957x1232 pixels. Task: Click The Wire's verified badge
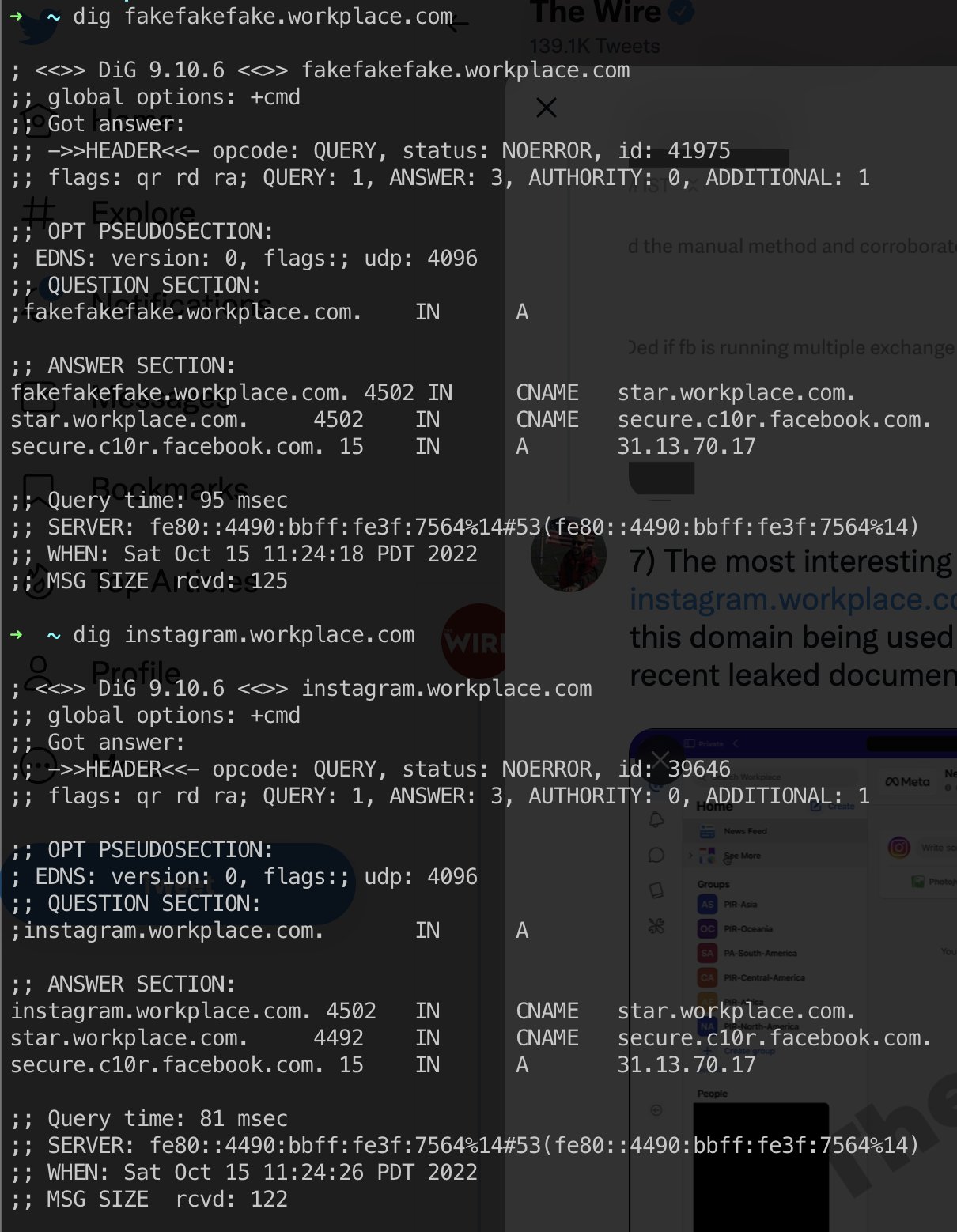[681, 12]
